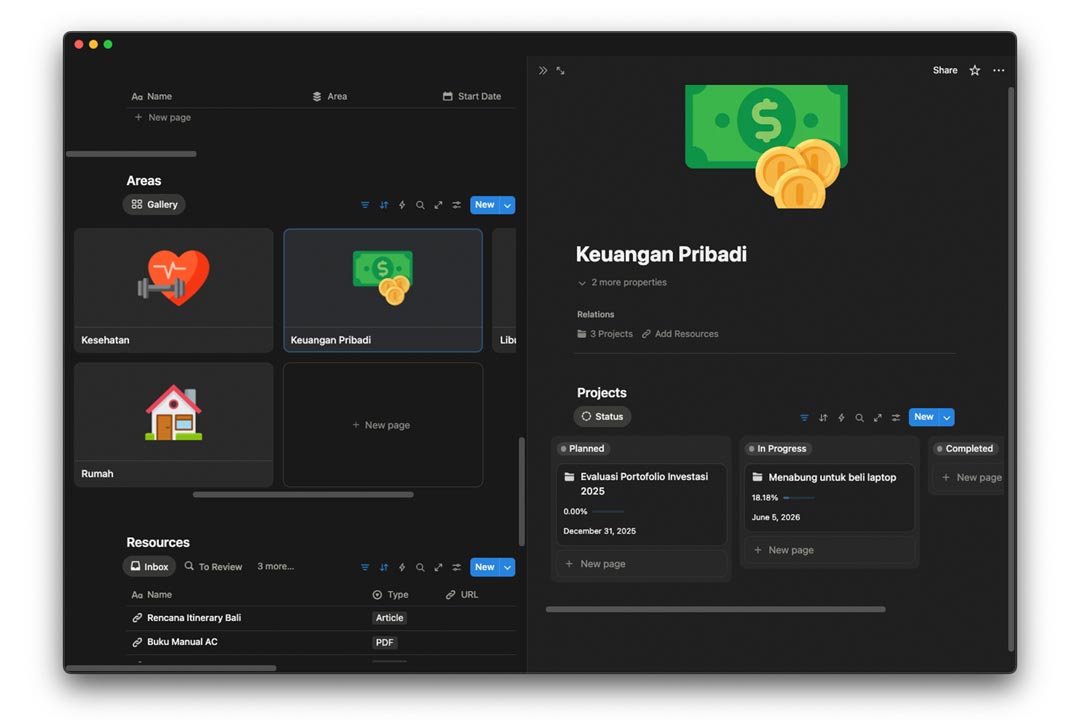Viewport: 1080px width, 720px height.
Task: Open dropdown arrow beside Areas New button
Action: coord(507,205)
